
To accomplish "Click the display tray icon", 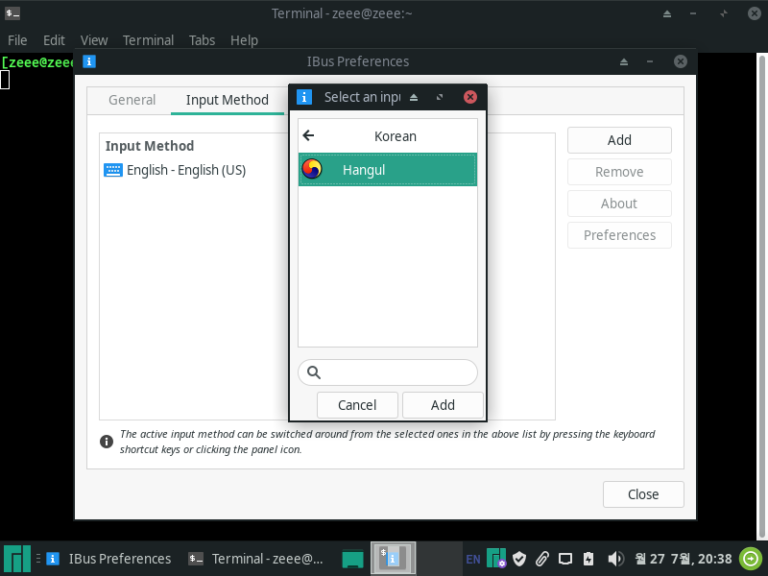I will click(565, 559).
